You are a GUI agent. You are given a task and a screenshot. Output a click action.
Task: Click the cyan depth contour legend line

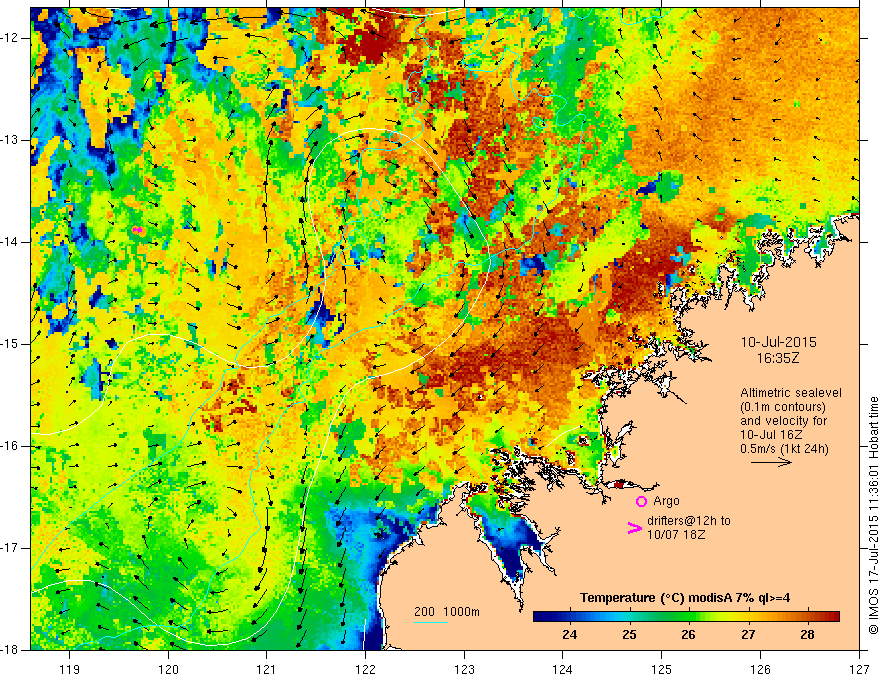point(430,622)
